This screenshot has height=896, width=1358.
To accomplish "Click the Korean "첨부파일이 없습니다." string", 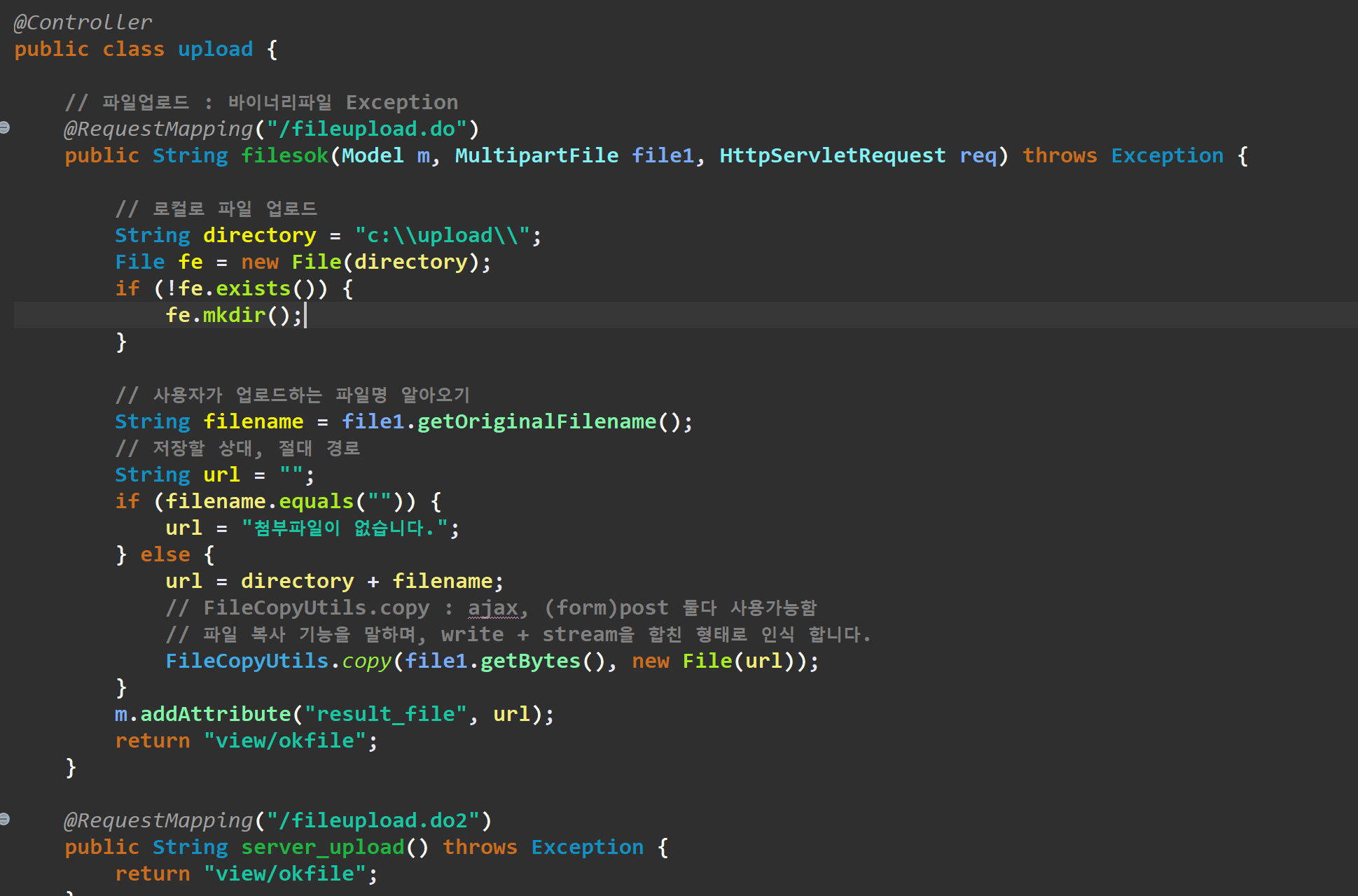I will tap(344, 528).
